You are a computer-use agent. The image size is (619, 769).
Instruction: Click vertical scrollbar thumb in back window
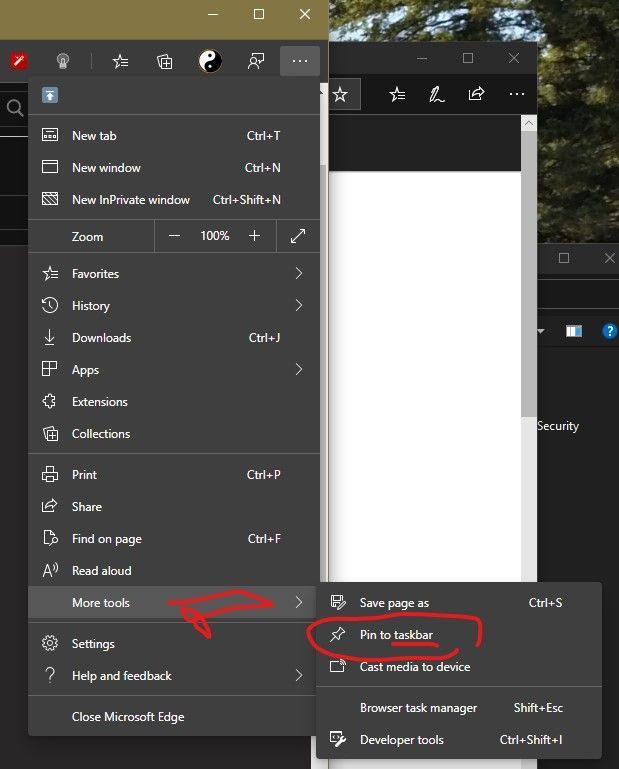pyautogui.click(x=529, y=274)
